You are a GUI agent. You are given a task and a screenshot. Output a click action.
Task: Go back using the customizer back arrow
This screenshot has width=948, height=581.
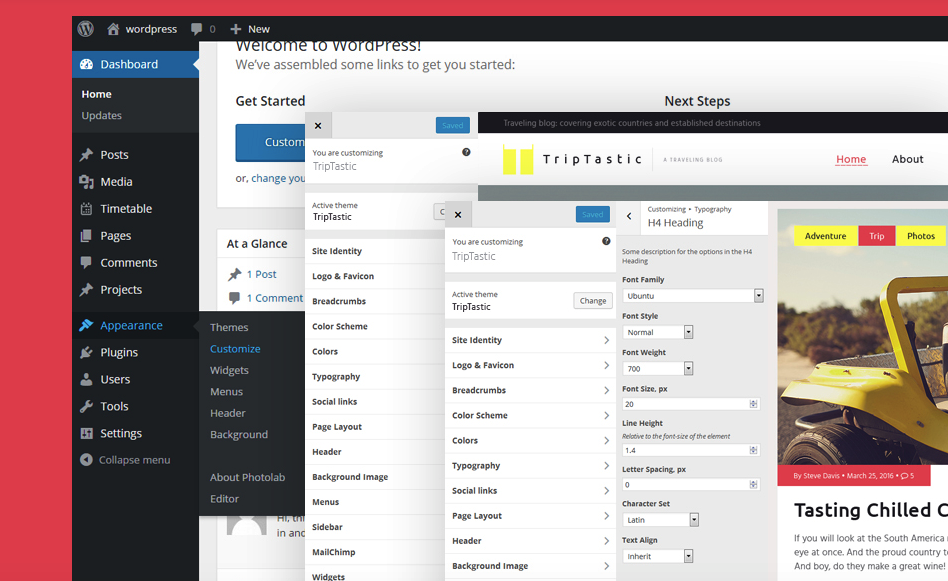point(629,216)
